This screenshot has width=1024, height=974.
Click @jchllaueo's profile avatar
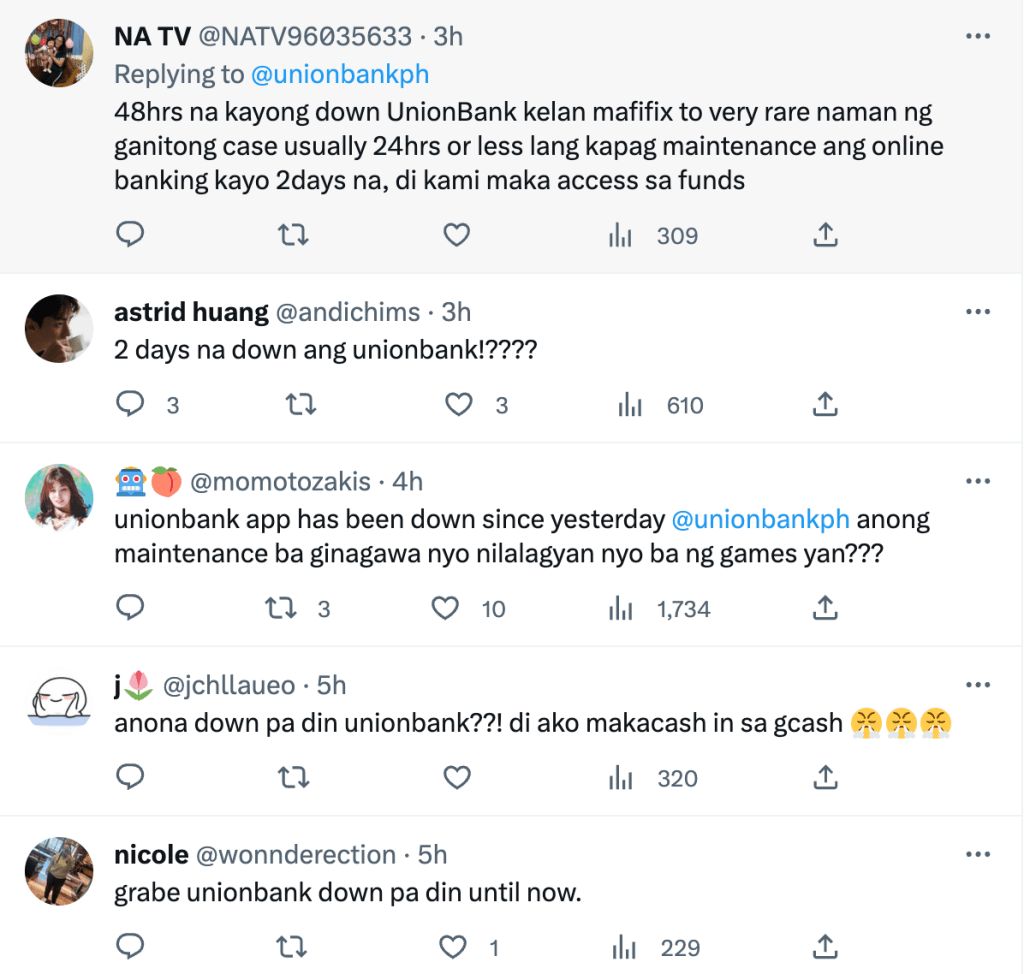[59, 700]
